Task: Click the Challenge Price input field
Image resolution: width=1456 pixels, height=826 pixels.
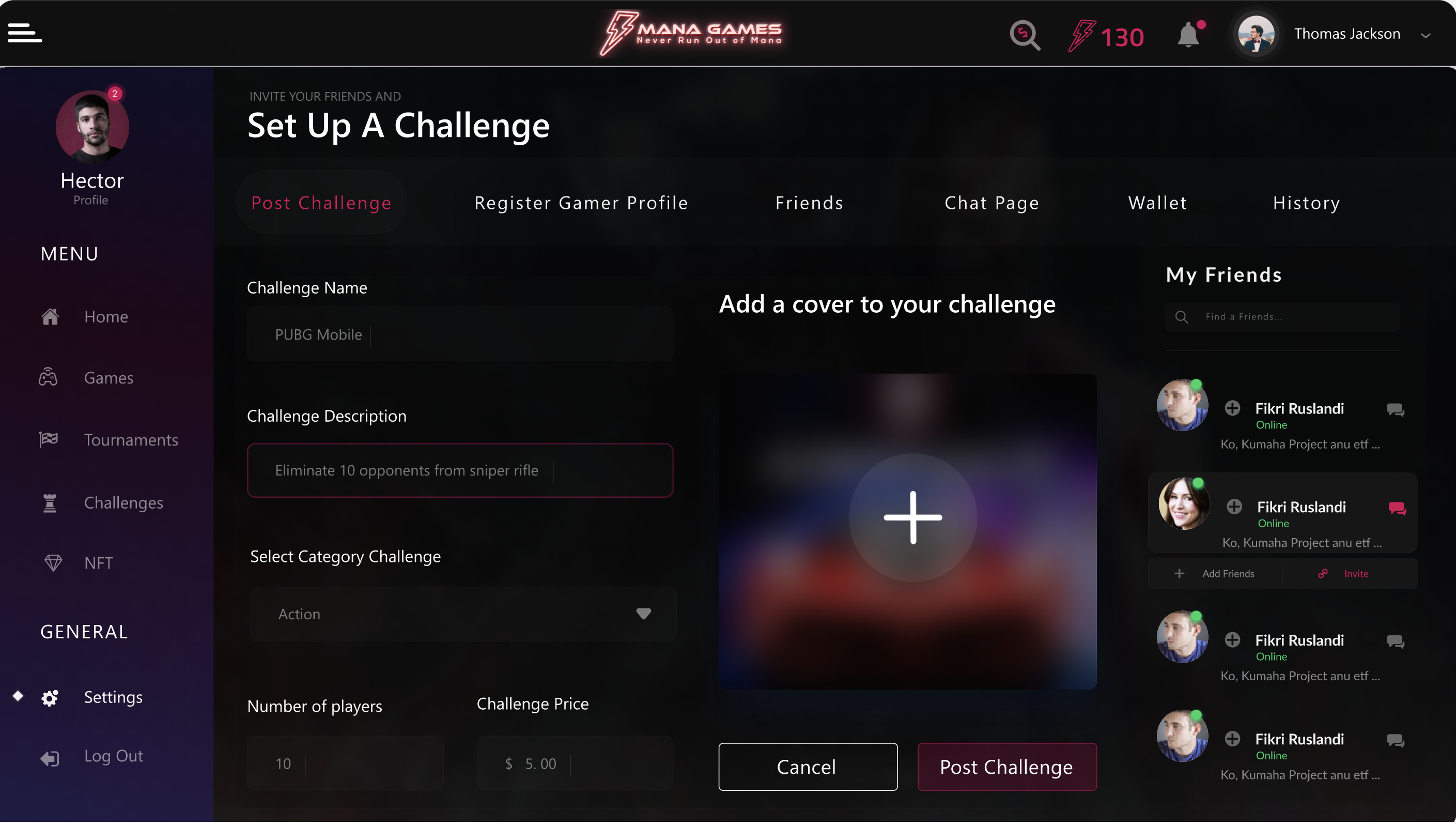Action: pyautogui.click(x=575, y=763)
